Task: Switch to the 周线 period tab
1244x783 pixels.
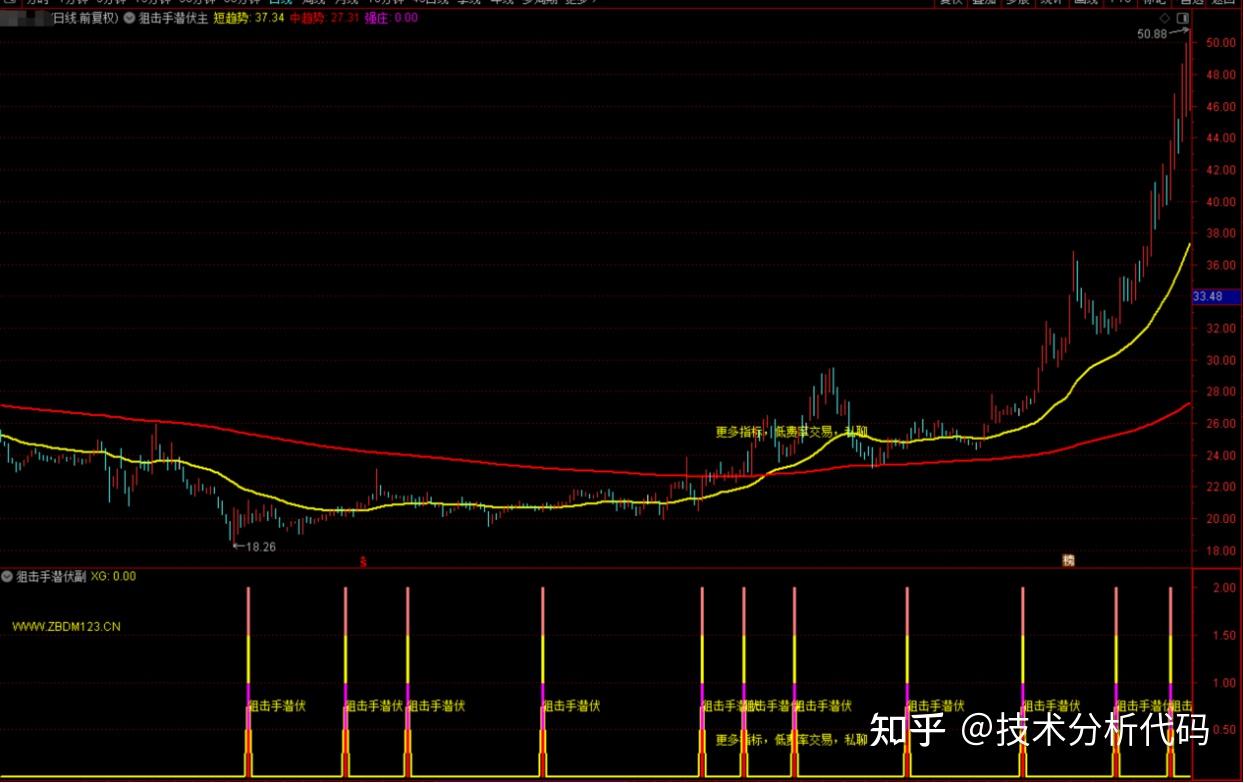Action: click(315, 2)
